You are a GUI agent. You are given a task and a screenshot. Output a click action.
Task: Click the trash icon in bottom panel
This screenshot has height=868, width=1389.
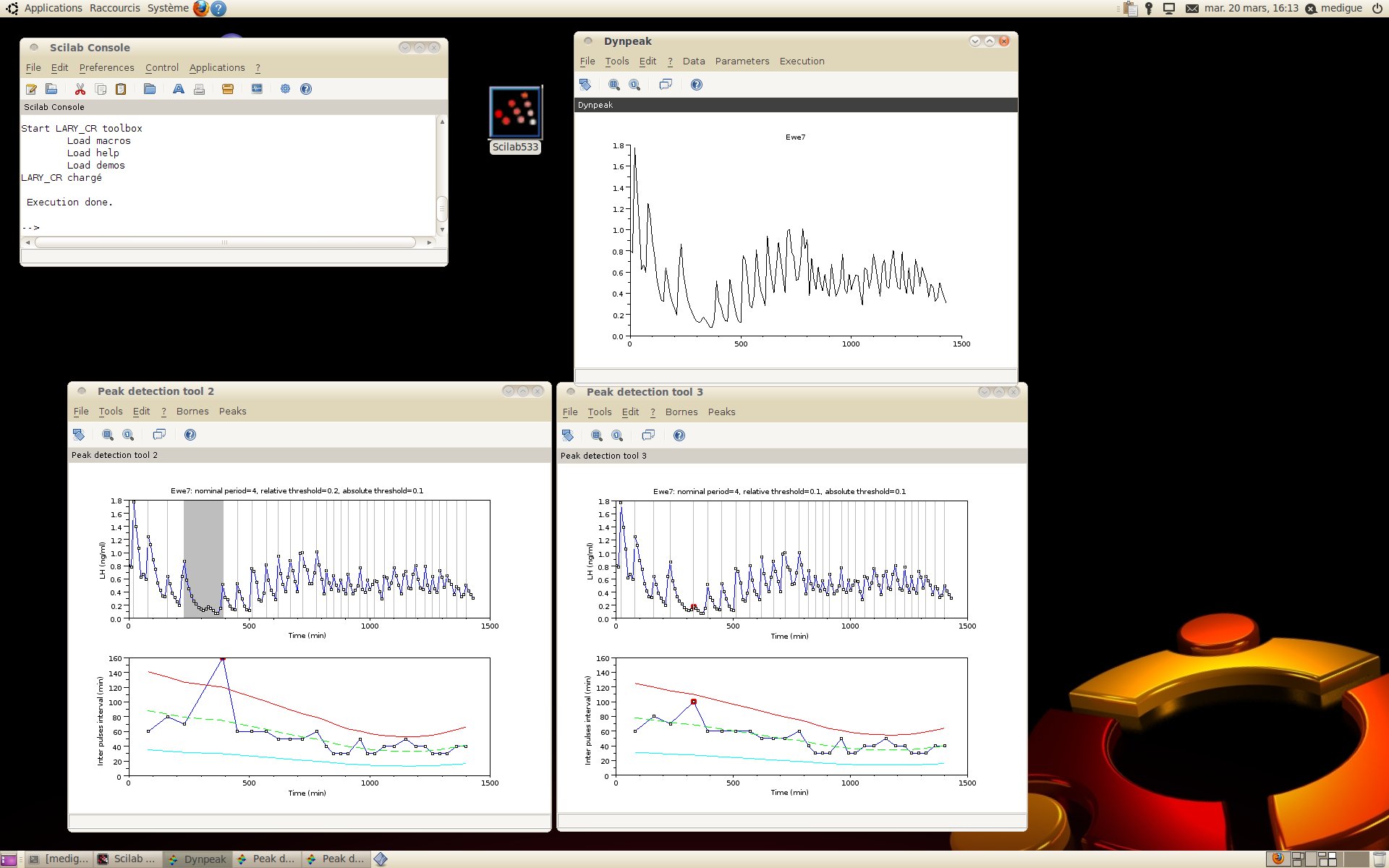click(1379, 859)
